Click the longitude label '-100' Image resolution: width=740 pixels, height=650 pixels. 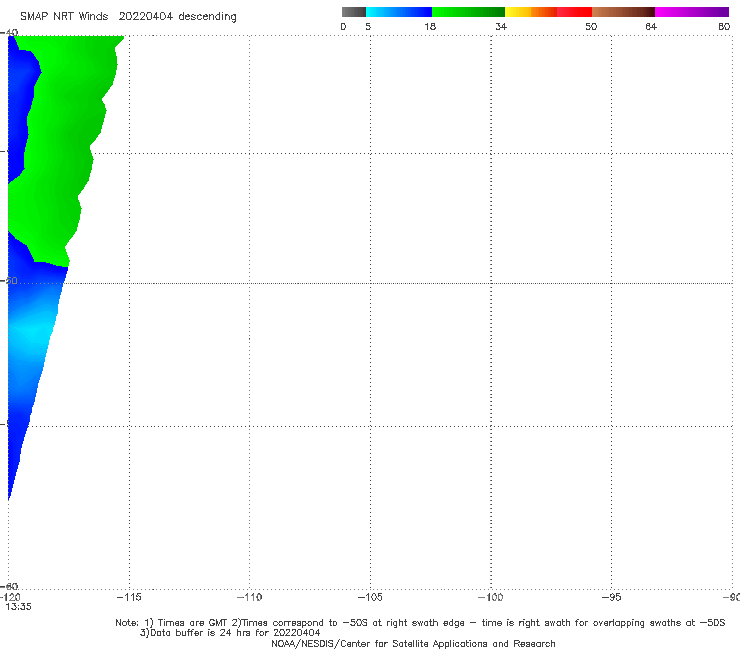coord(490,597)
